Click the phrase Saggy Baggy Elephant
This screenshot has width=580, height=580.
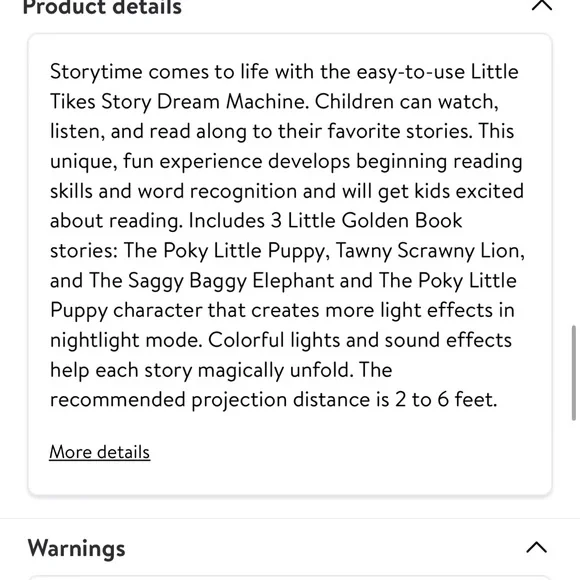point(231,281)
